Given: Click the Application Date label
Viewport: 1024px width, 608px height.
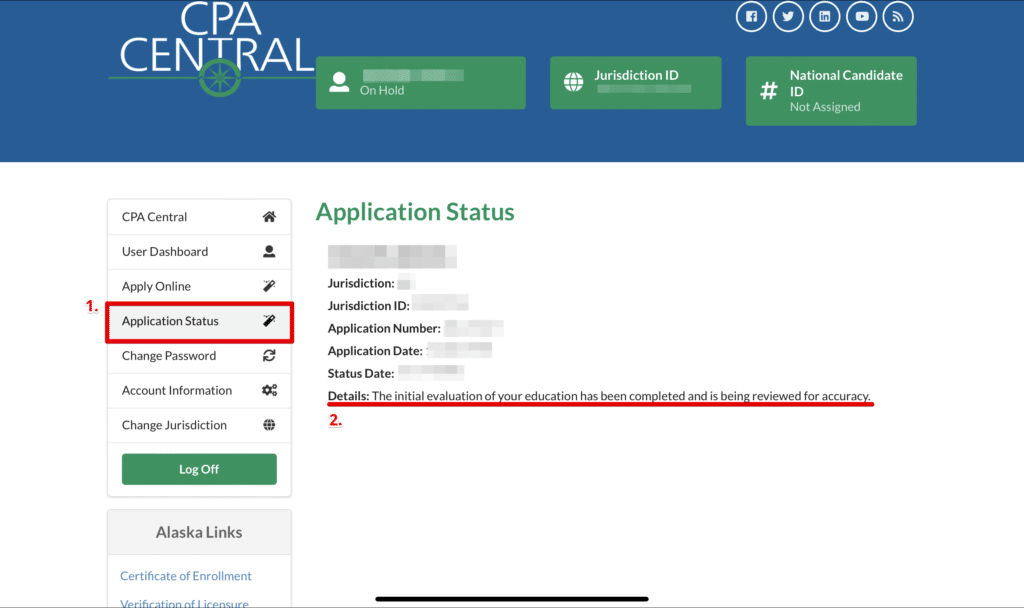Looking at the screenshot, I should pos(375,351).
